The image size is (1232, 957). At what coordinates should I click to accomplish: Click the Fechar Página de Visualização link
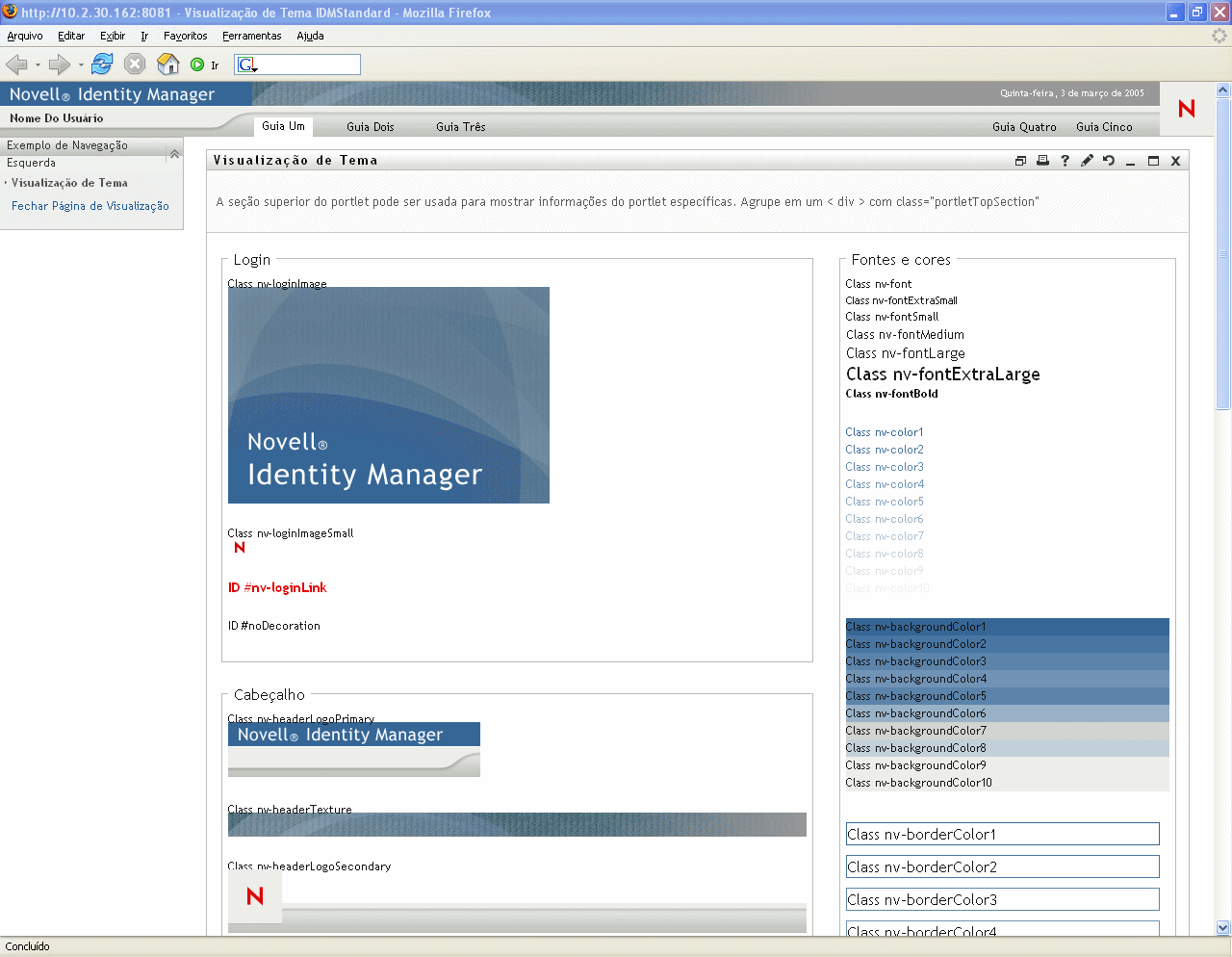point(90,206)
